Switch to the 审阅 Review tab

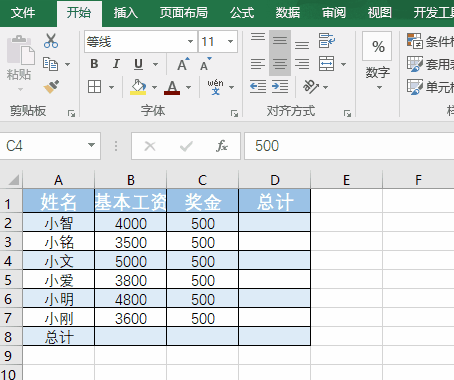click(334, 13)
